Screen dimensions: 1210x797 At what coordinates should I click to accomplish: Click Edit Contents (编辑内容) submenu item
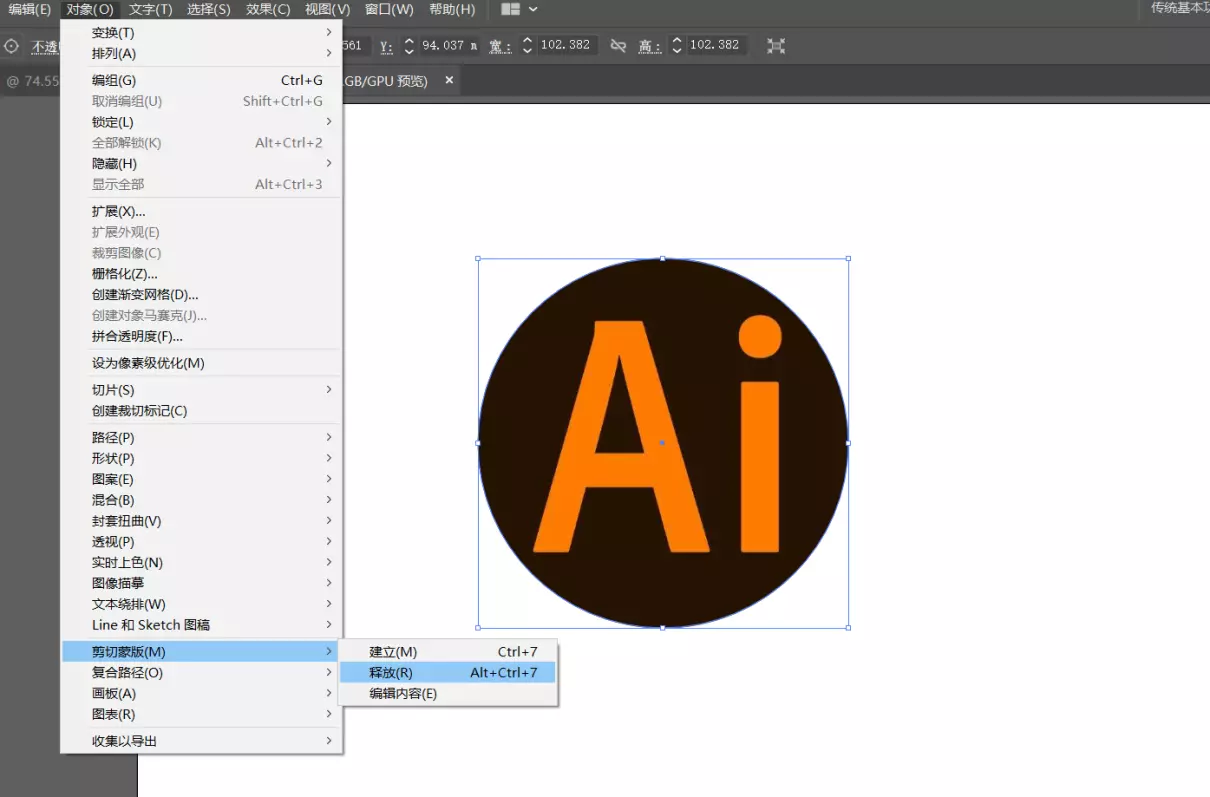(x=403, y=694)
